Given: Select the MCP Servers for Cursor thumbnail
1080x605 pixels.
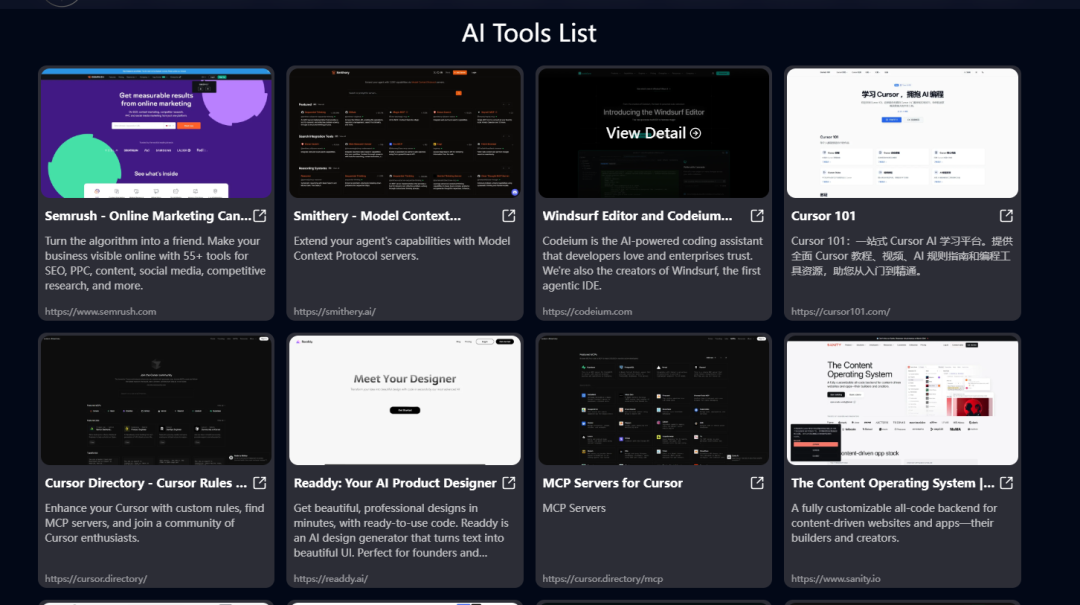Looking at the screenshot, I should 654,400.
